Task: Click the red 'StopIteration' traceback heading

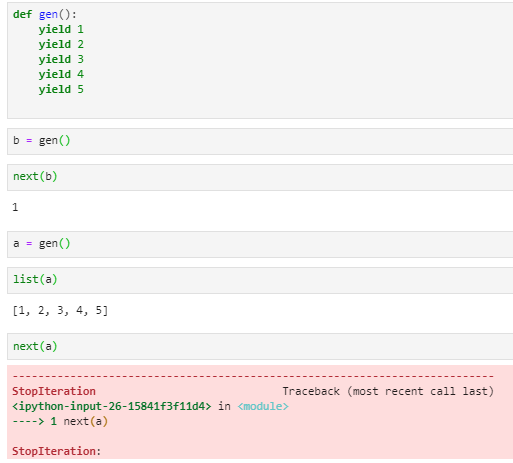Action: (x=54, y=391)
